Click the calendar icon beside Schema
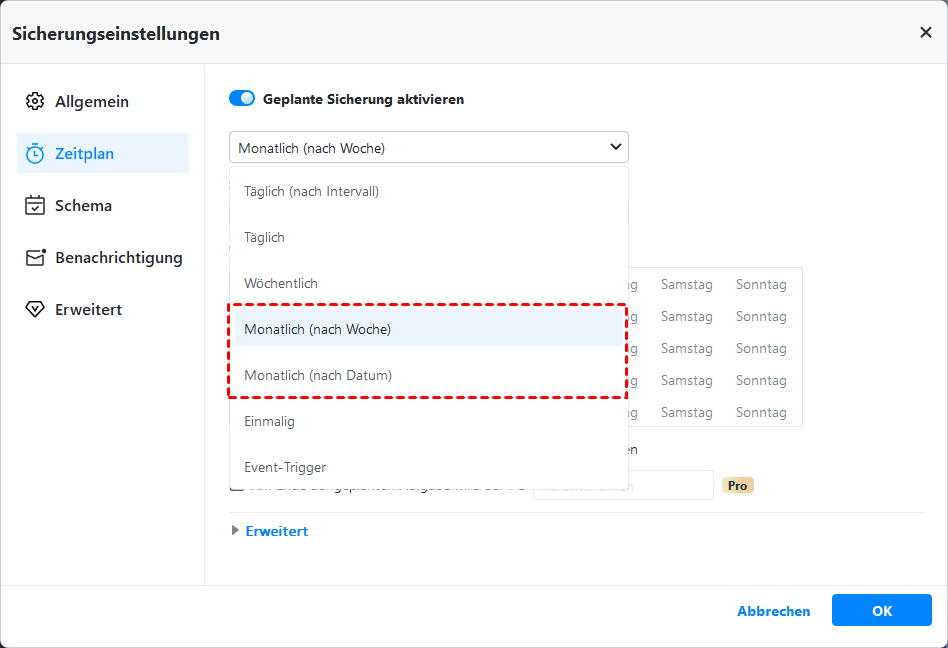The height and width of the screenshot is (648, 948). (35, 206)
